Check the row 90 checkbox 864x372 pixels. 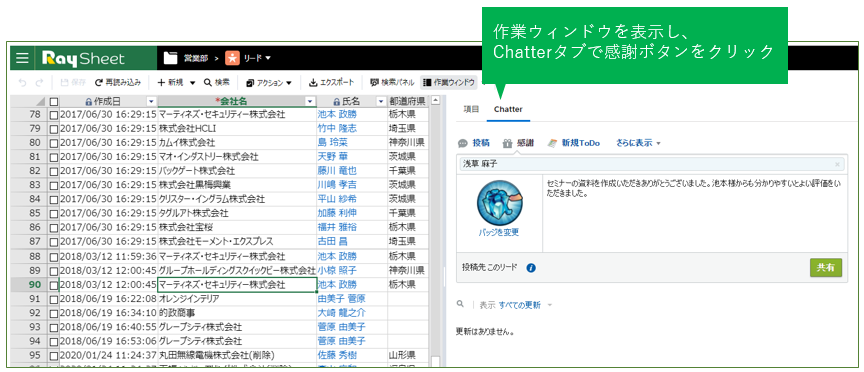53,285
